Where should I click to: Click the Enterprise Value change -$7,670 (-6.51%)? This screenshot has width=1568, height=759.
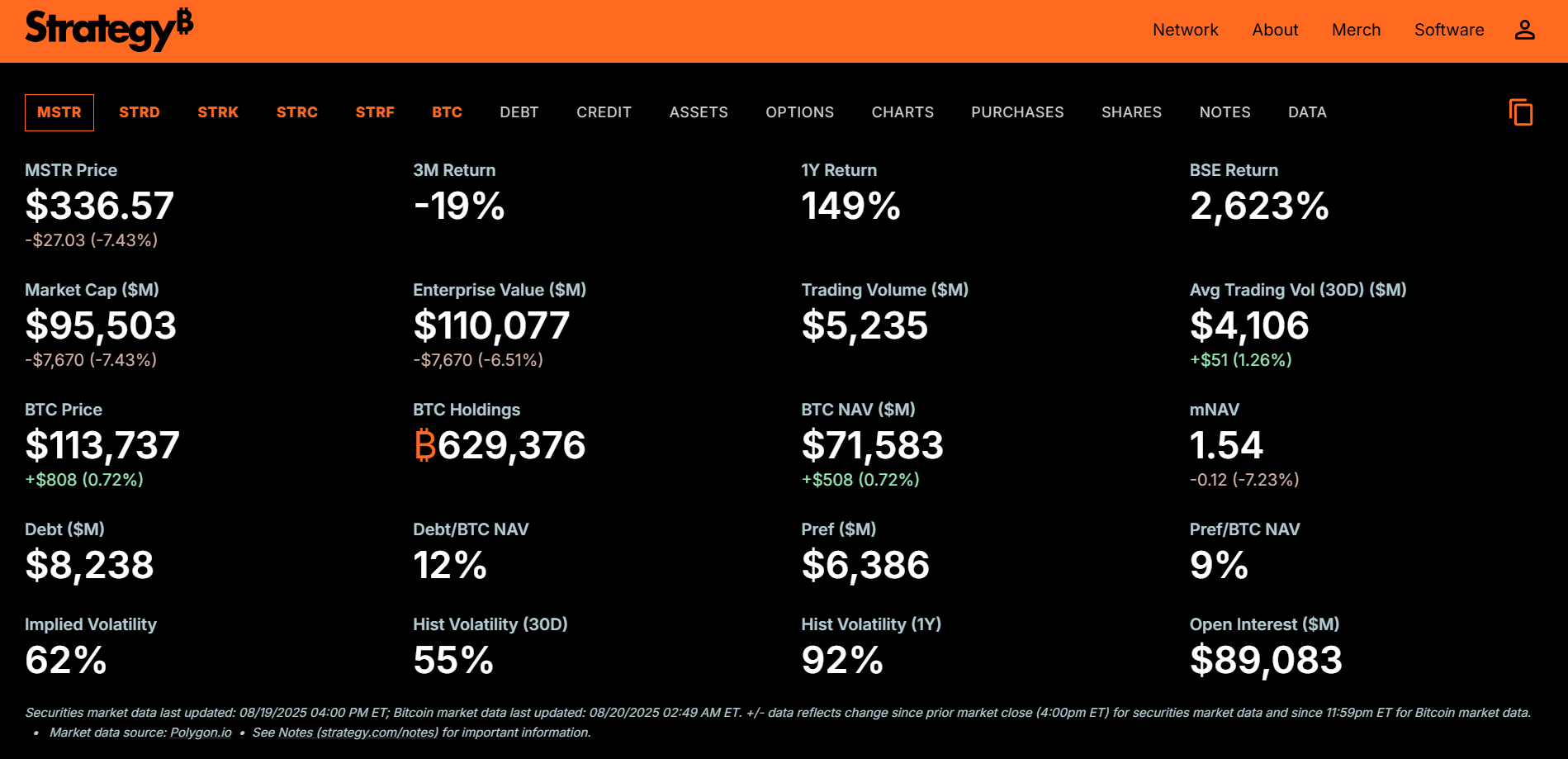[478, 360]
